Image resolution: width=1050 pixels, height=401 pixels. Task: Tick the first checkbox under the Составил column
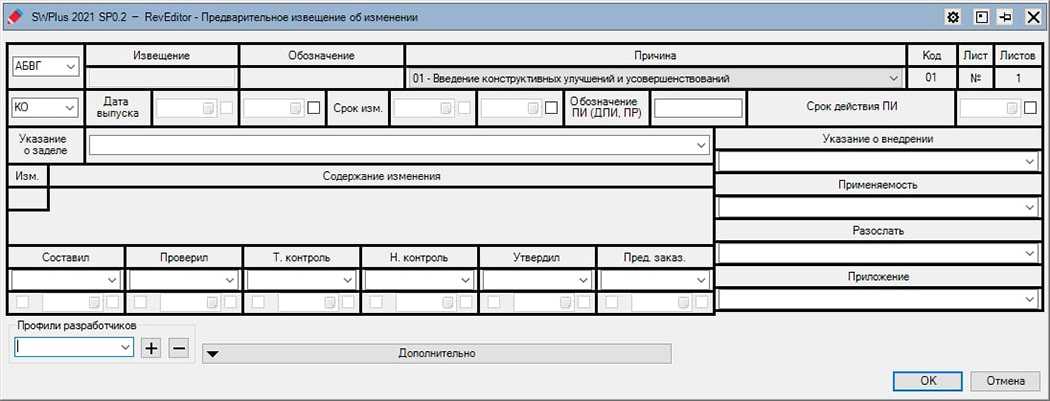point(22,301)
